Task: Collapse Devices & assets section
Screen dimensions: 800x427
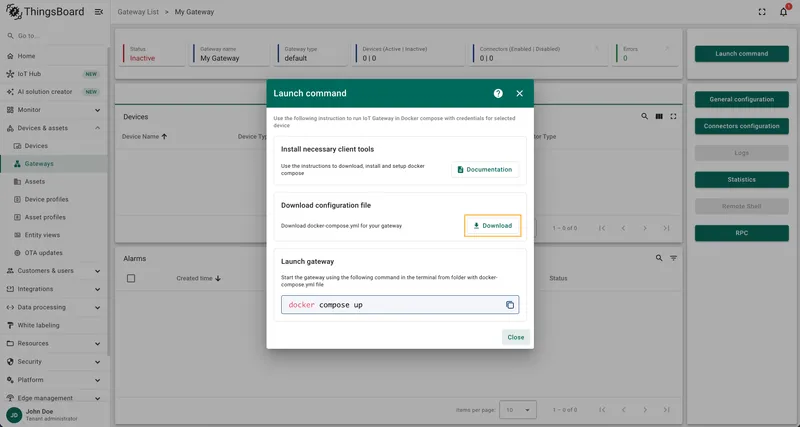Action: coord(54,128)
